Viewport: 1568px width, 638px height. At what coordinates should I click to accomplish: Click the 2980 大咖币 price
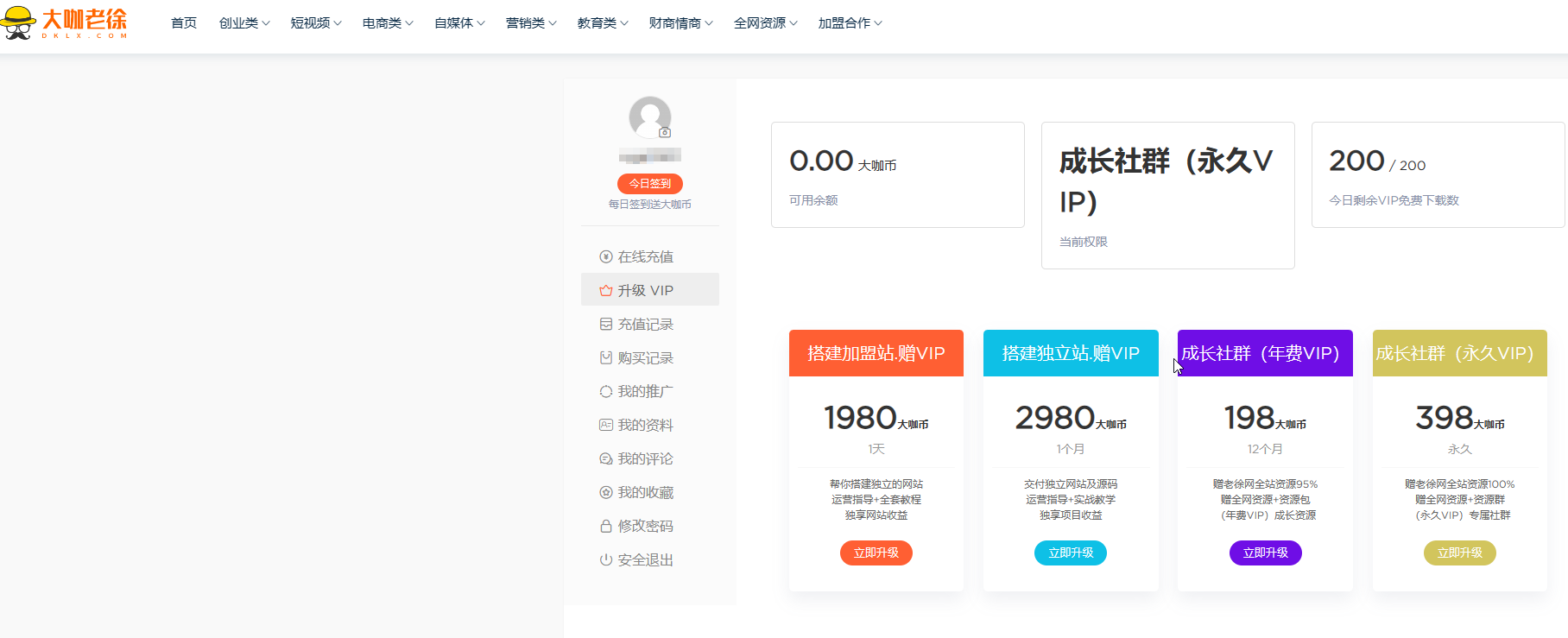pyautogui.click(x=1071, y=418)
